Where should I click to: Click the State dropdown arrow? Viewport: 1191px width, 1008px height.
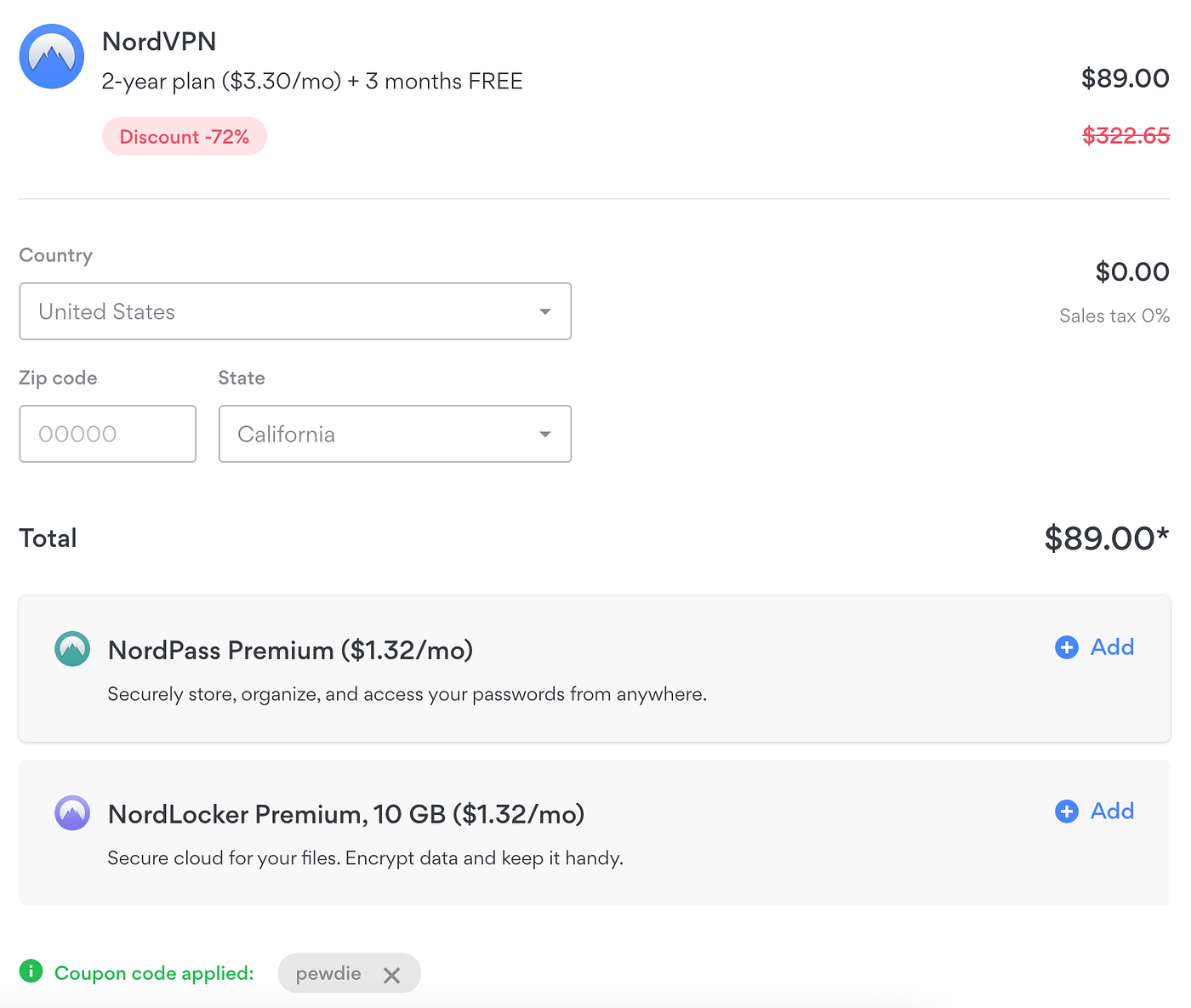click(545, 434)
